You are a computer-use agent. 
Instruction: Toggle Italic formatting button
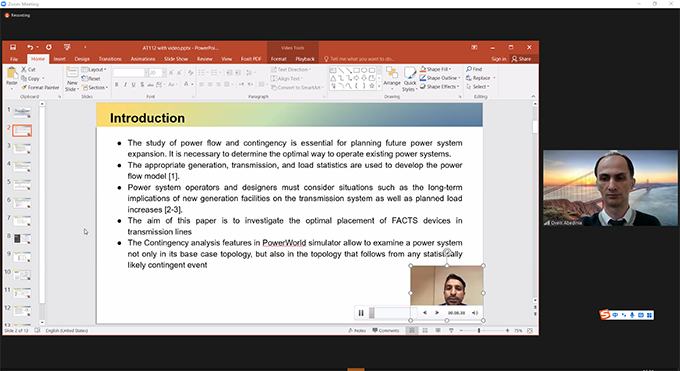125,85
